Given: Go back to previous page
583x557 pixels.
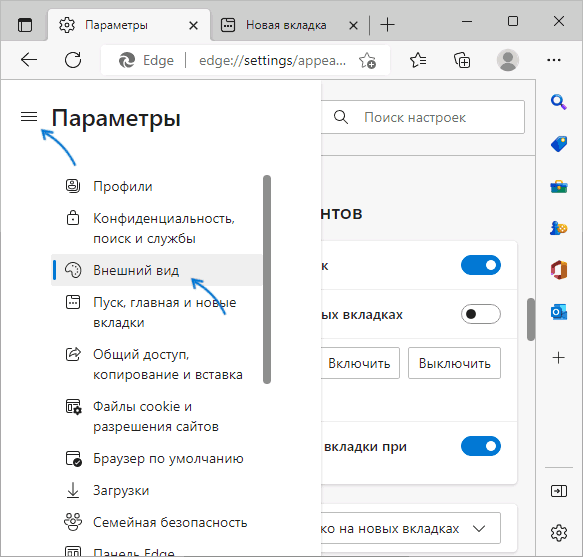Looking at the screenshot, I should tap(29, 59).
